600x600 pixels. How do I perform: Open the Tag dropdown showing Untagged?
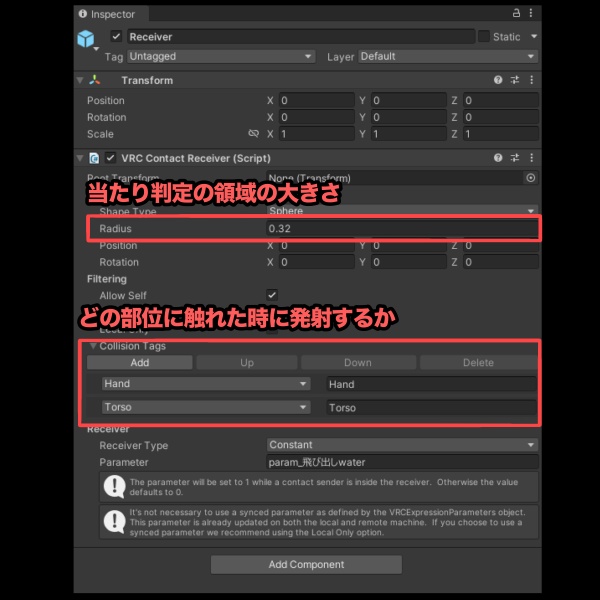pos(221,57)
